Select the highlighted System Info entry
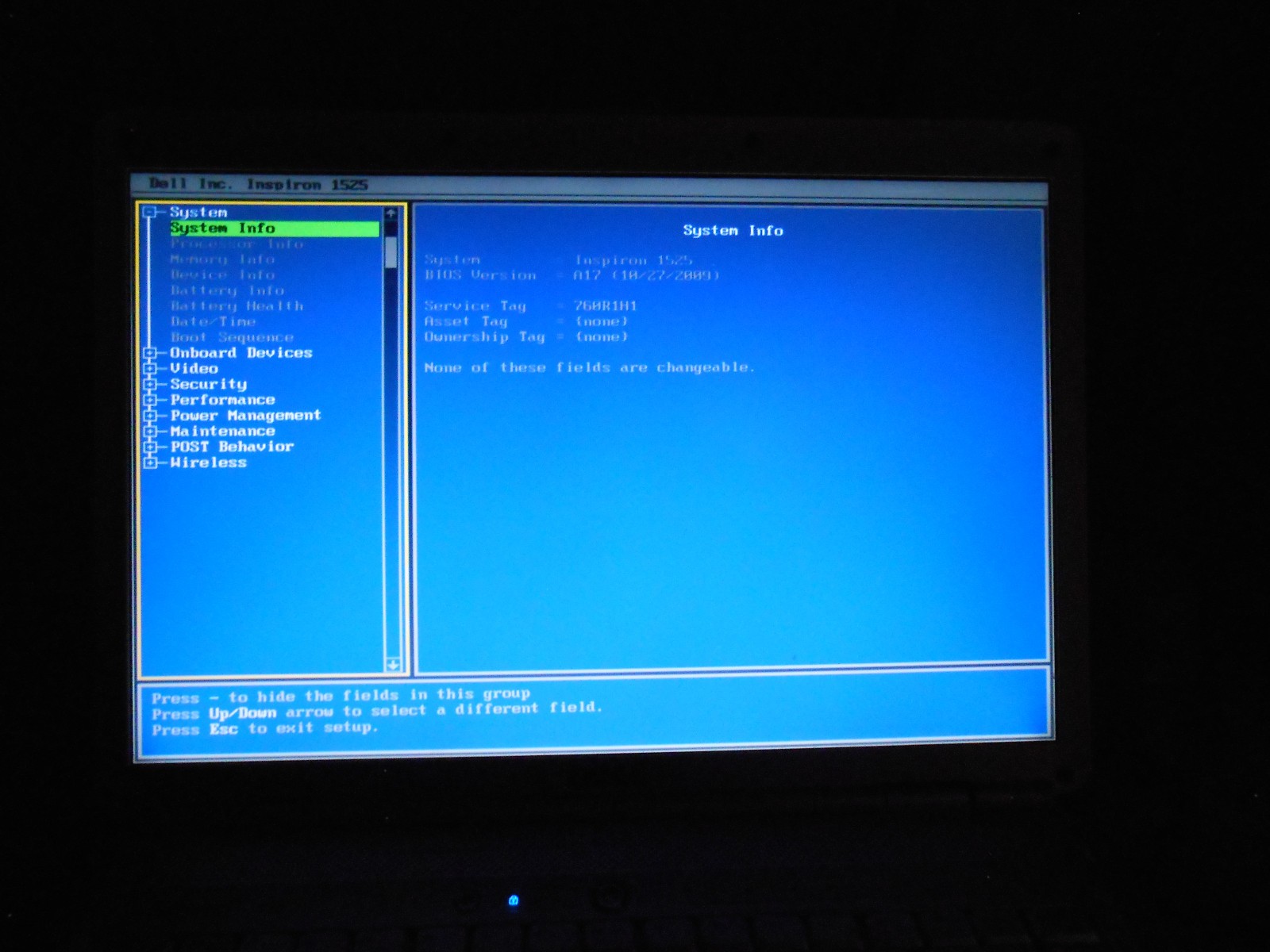 click(x=274, y=228)
